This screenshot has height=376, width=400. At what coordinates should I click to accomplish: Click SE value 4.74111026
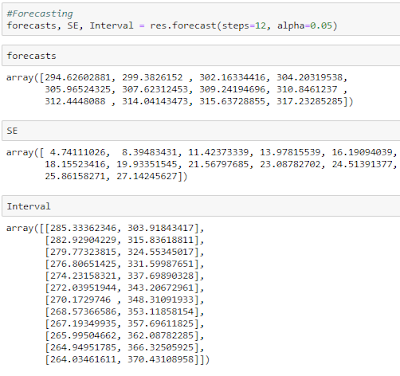point(77,152)
